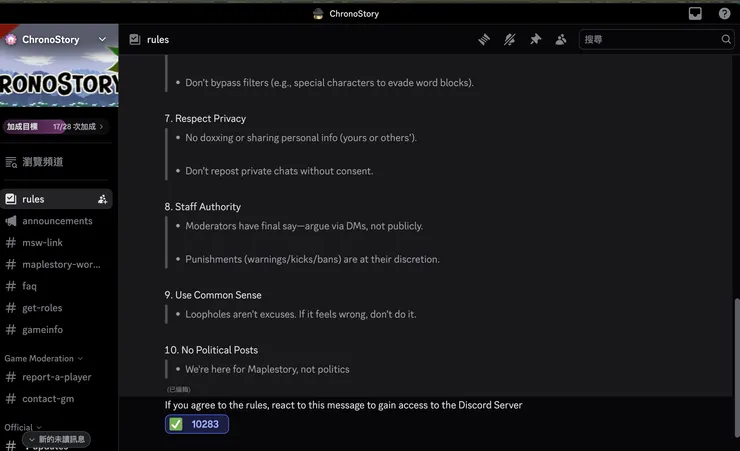Collapse the Game Moderation category
Viewport: 740px width, 451px height.
tap(43, 358)
